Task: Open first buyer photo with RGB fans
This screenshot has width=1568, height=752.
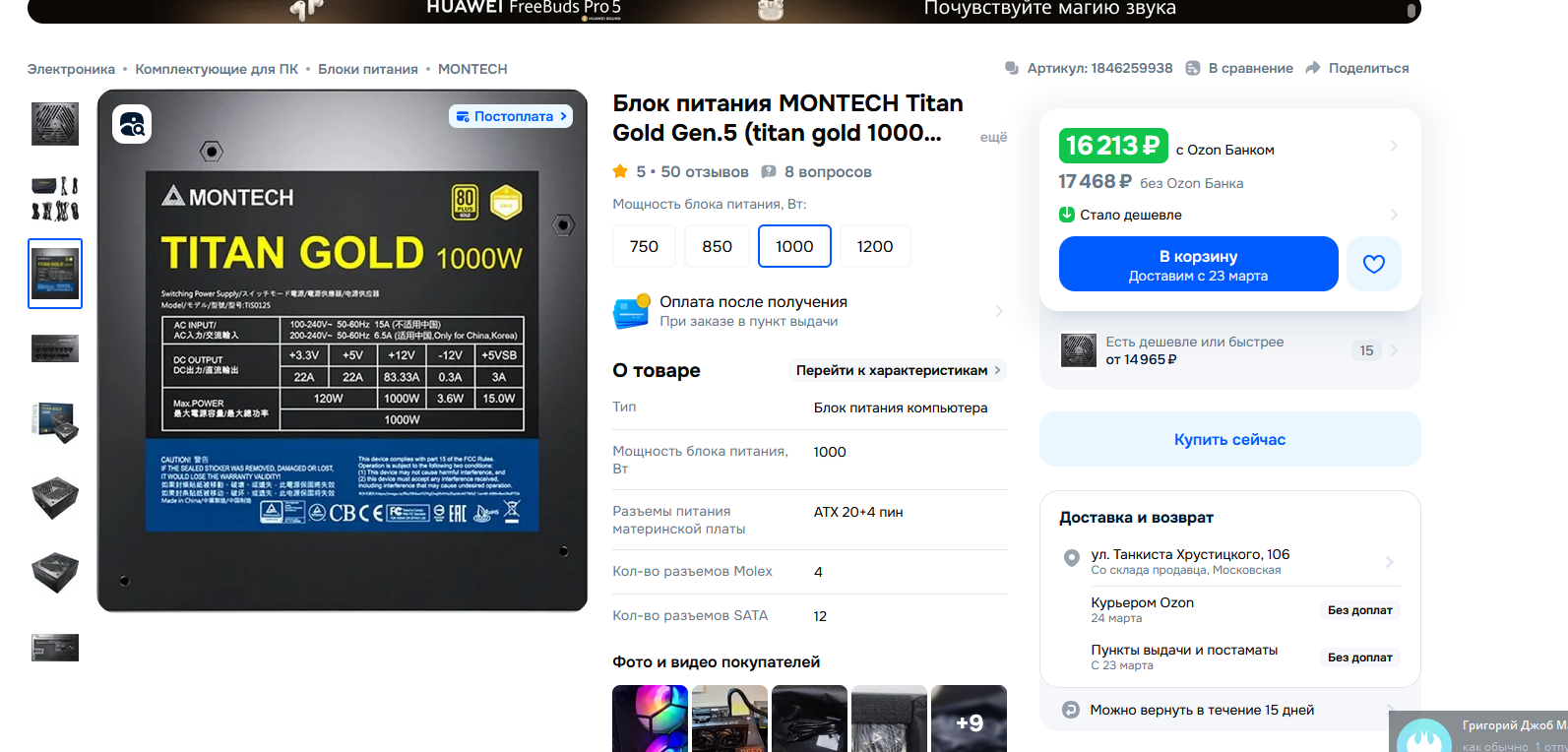Action: coord(650,719)
